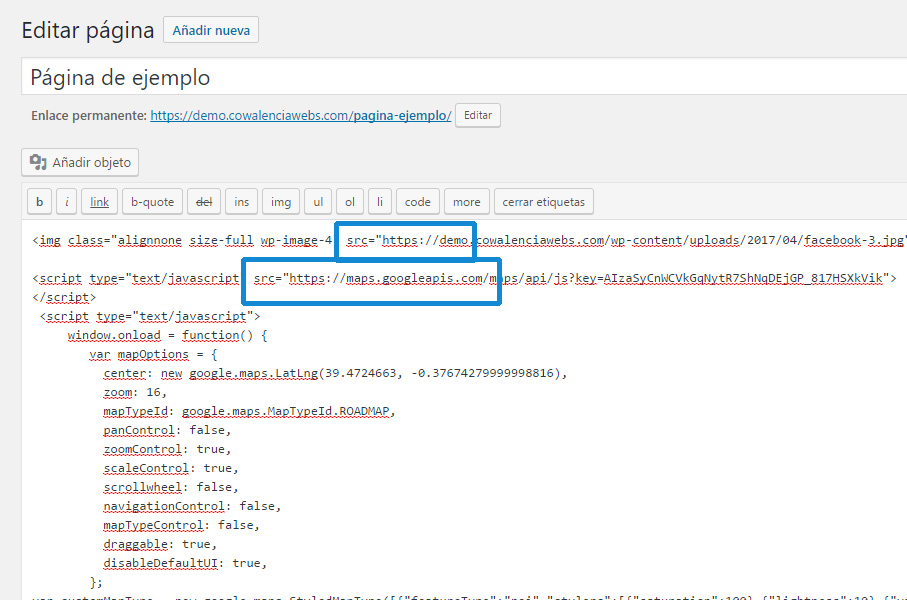Insert blockquote with b-quote button

(x=152, y=202)
